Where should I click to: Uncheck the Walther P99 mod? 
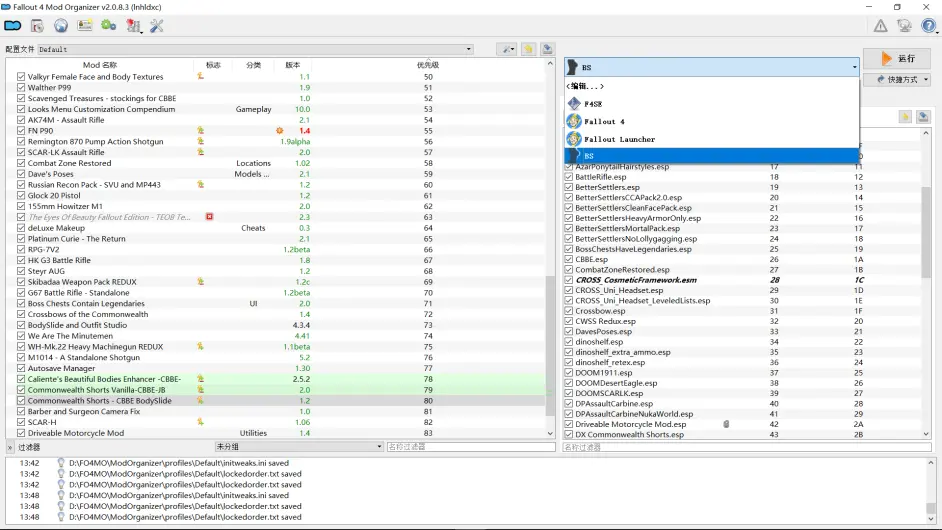click(x=21, y=87)
